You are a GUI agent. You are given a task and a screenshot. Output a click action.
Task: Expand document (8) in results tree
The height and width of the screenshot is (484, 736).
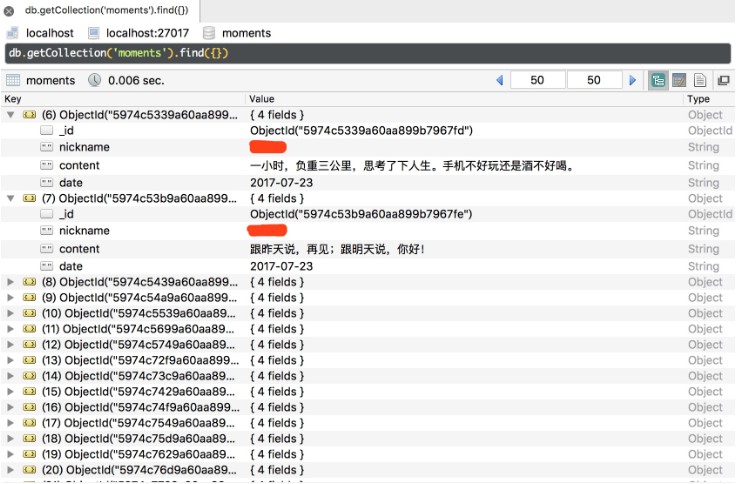click(11, 282)
